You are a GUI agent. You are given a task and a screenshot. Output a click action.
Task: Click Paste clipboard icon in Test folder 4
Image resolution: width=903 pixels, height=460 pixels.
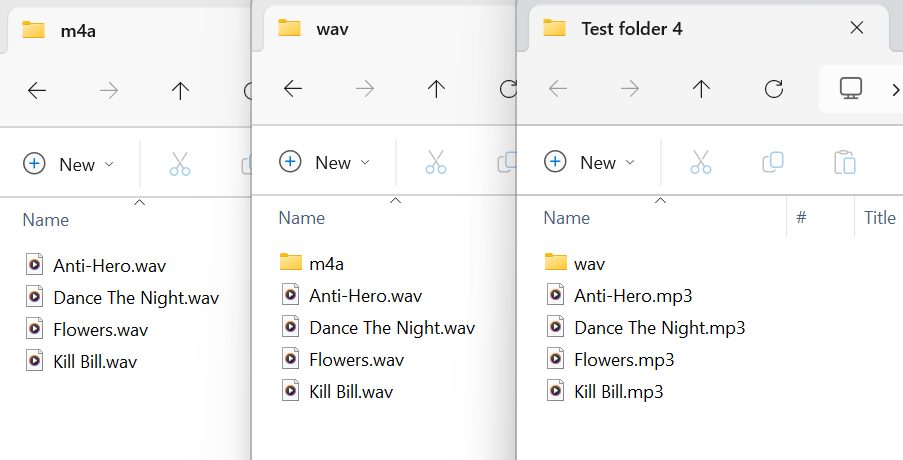pos(845,162)
